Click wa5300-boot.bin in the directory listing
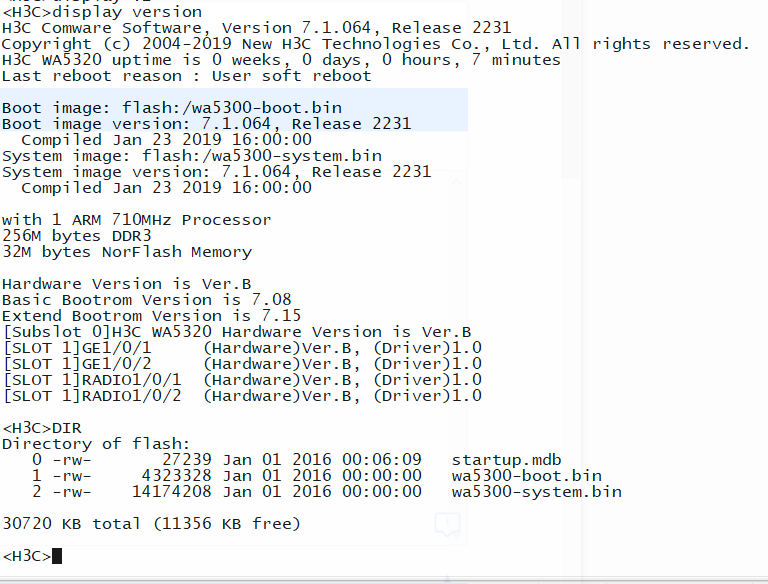The height and width of the screenshot is (584, 768). (x=526, y=476)
